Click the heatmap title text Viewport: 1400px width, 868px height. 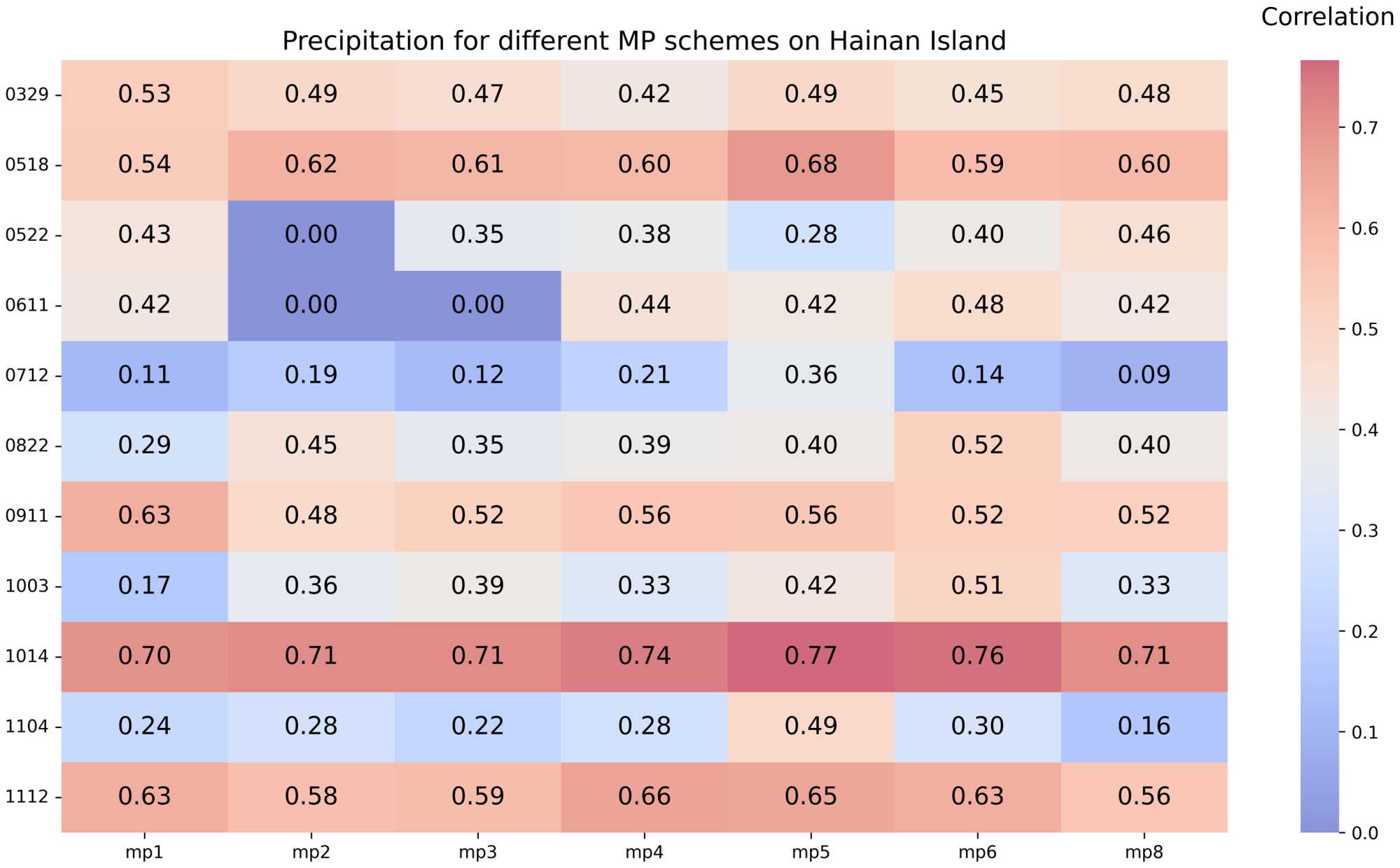[x=644, y=41]
